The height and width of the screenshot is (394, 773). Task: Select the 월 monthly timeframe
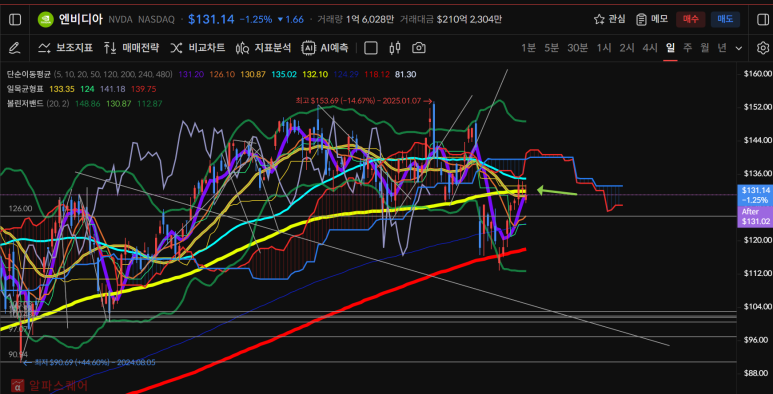tap(704, 48)
